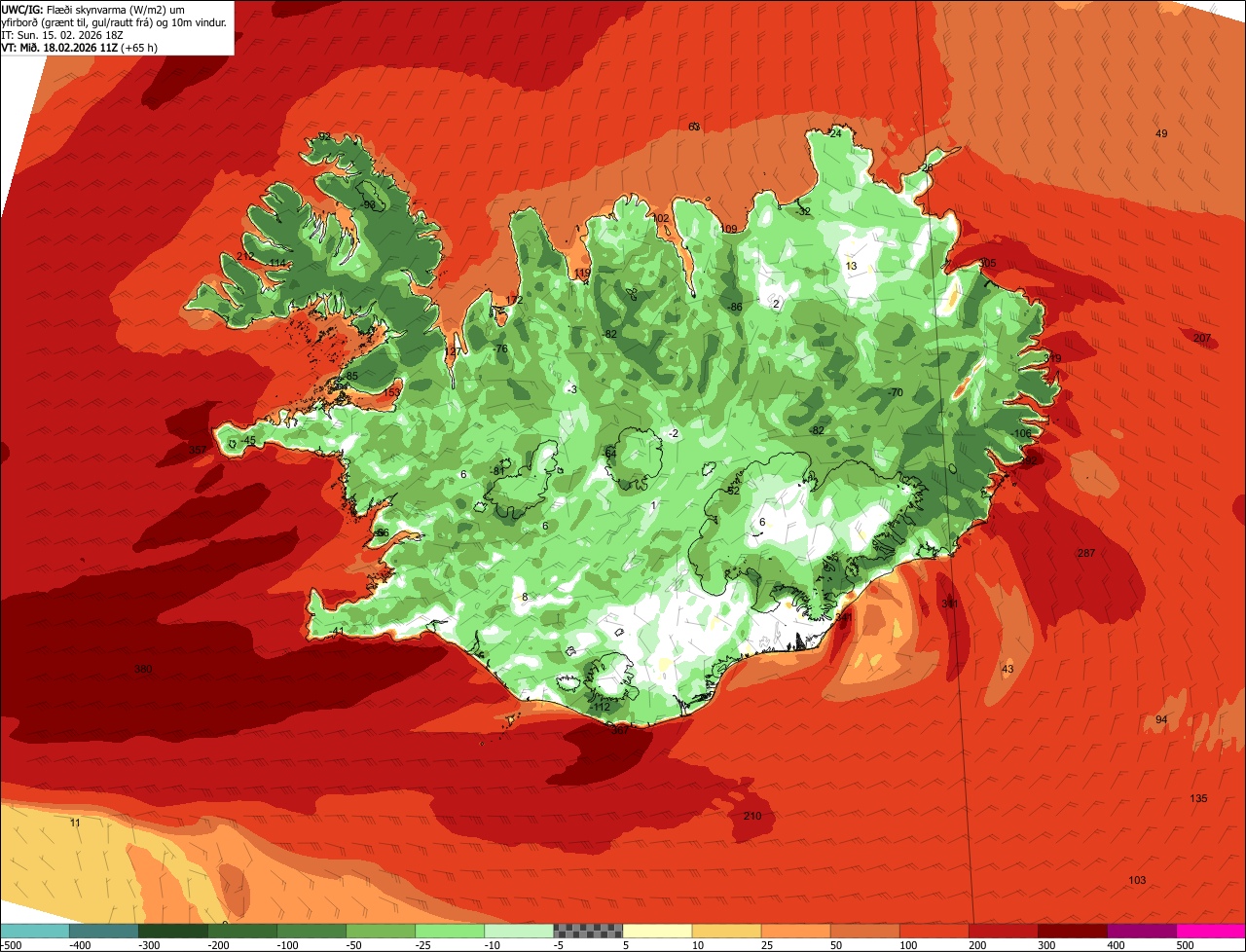Click the value 119 in the northern fjord

tap(582, 273)
